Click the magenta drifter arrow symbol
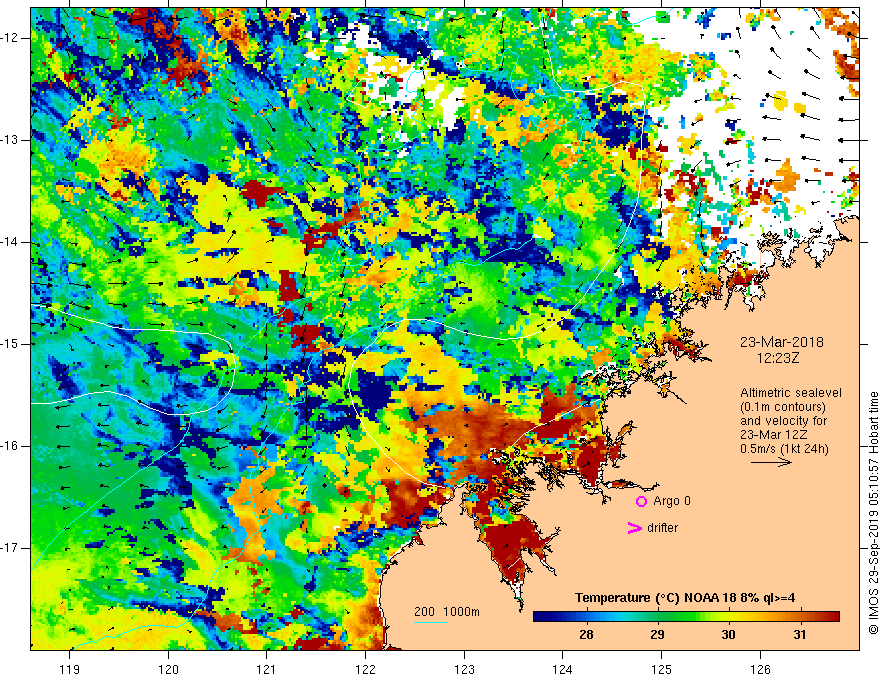This screenshot has width=880, height=680. pos(635,528)
